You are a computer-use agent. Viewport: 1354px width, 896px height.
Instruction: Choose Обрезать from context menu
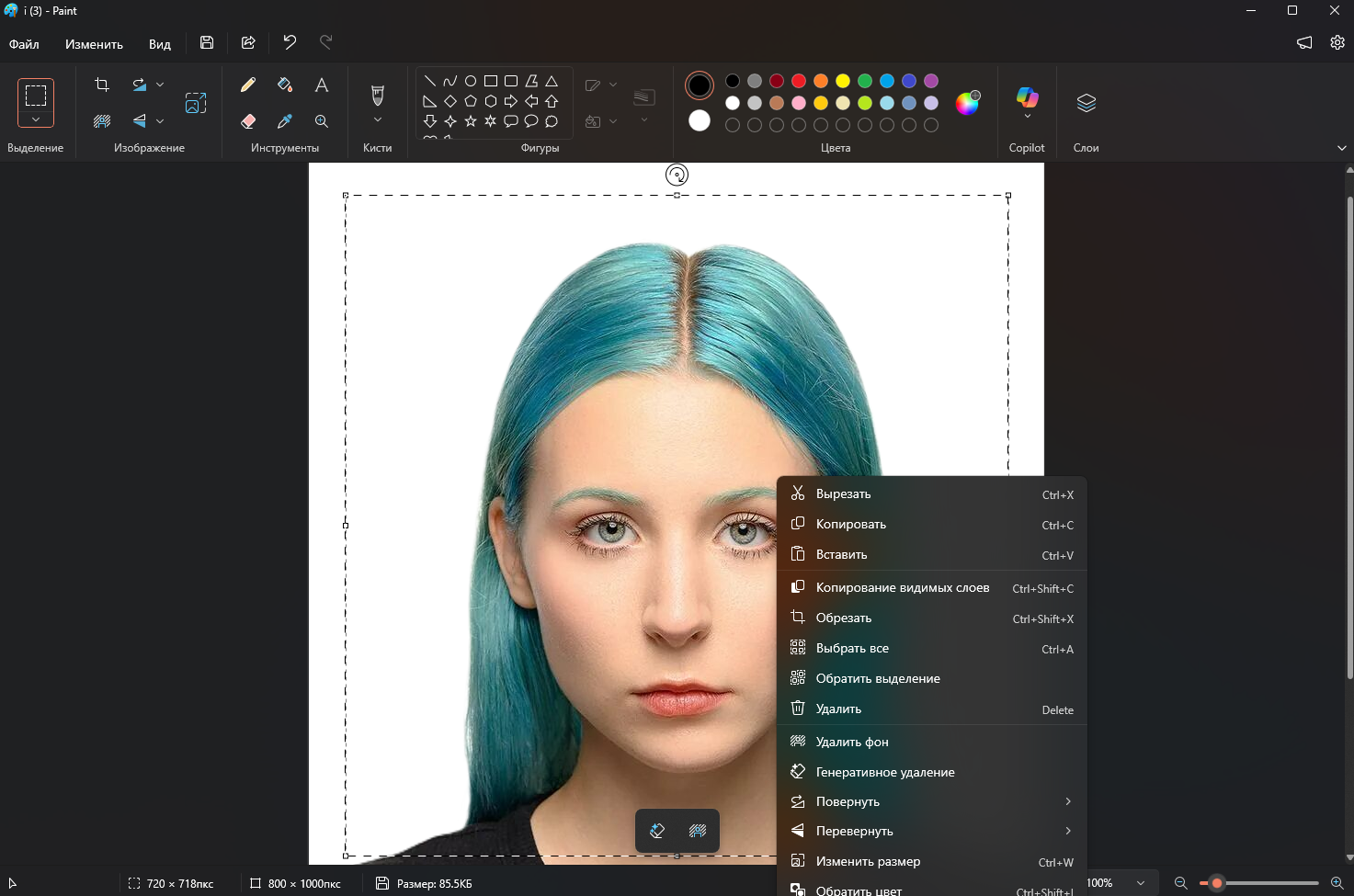(932, 618)
